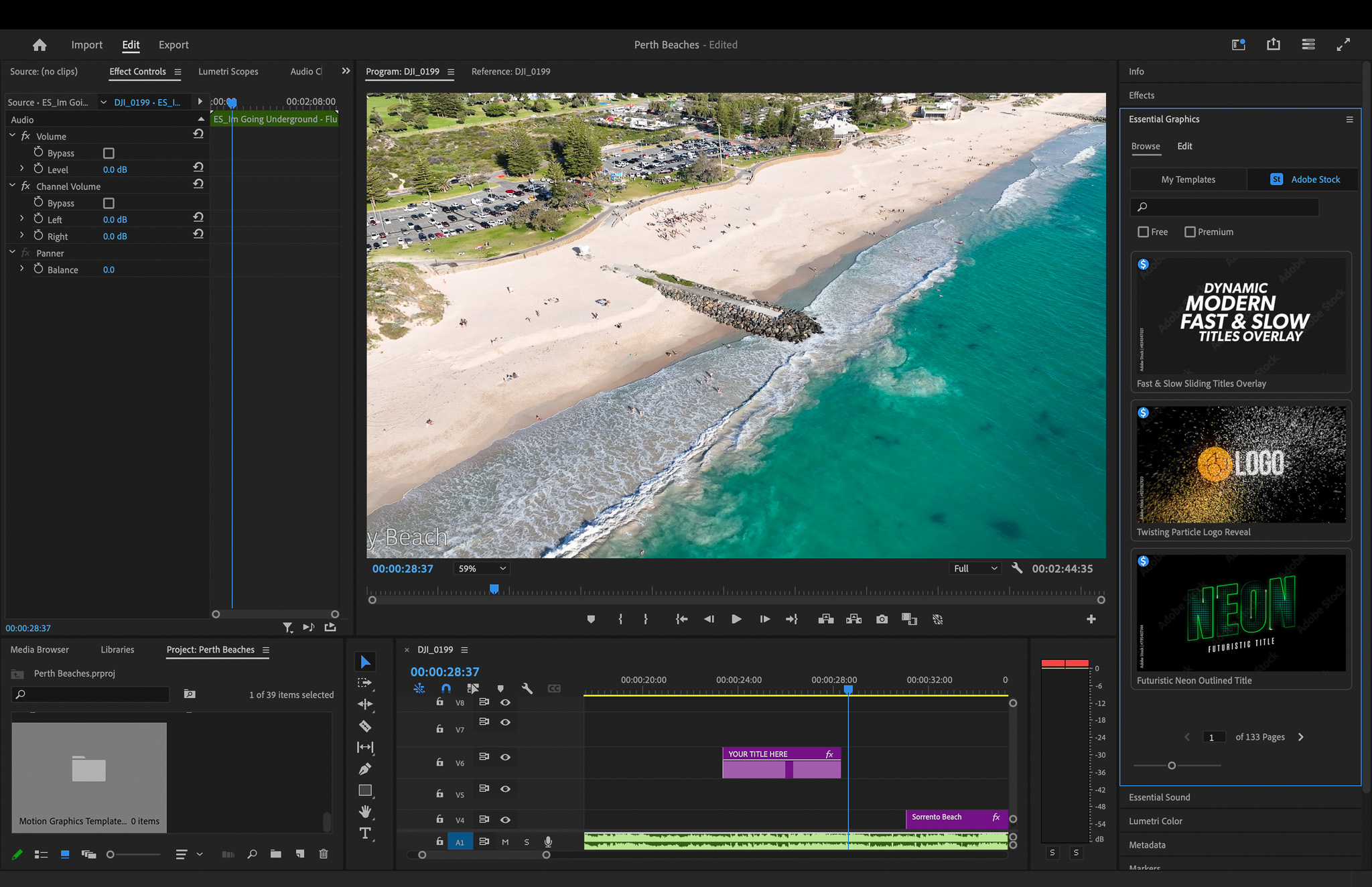The height and width of the screenshot is (887, 1372).
Task: Play the program monitor
Action: tap(736, 620)
